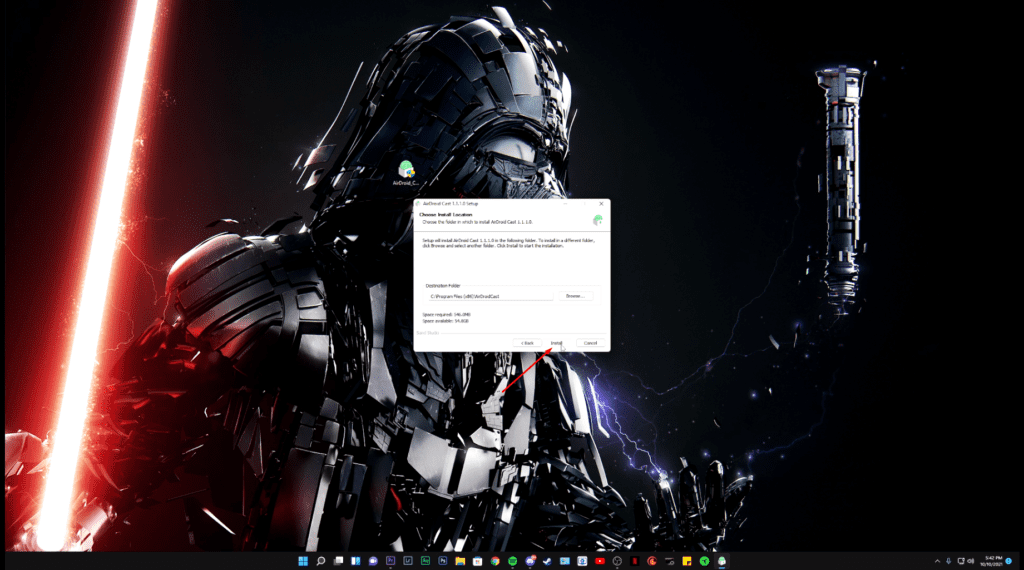1024x570 pixels.
Task: Show hidden system tray icons
Action: 937,561
